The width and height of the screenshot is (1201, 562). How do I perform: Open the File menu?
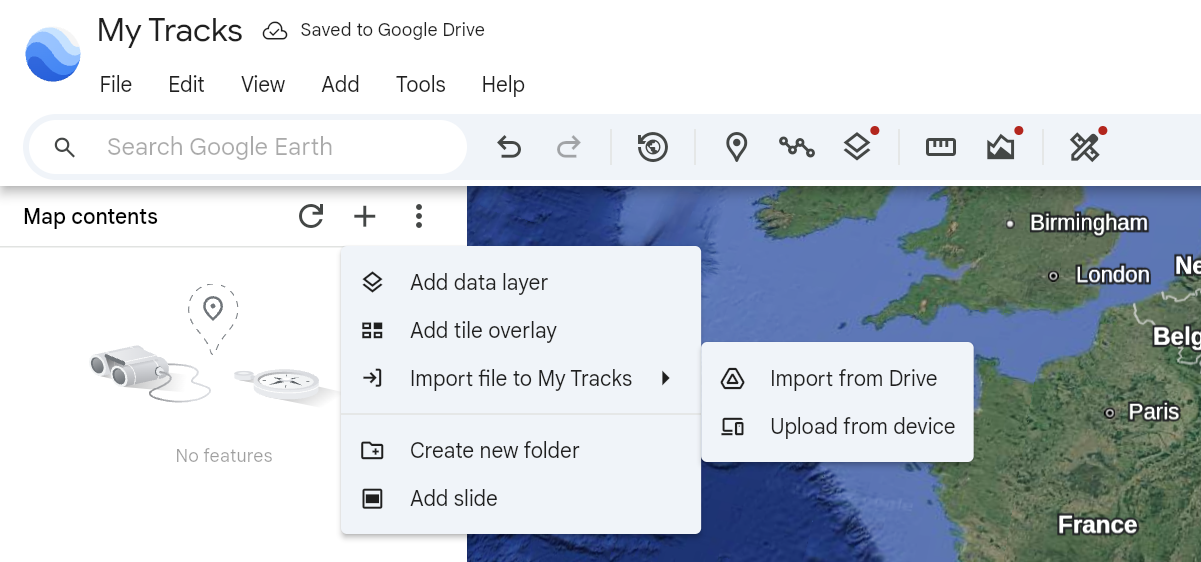click(x=116, y=85)
